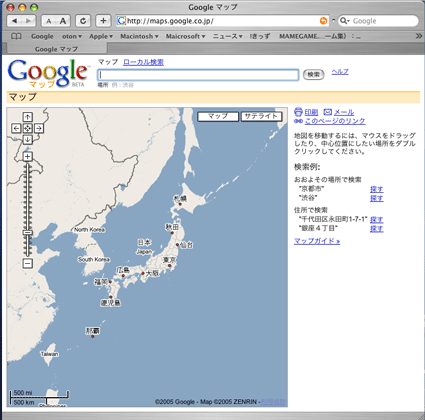Click the ローカル検索 link
Screen dimensions: 425x420
(143, 62)
